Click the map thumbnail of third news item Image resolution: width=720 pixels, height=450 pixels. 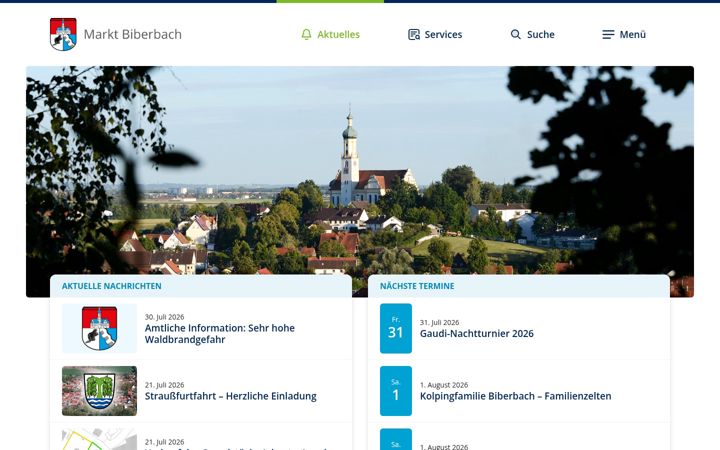(x=99, y=439)
